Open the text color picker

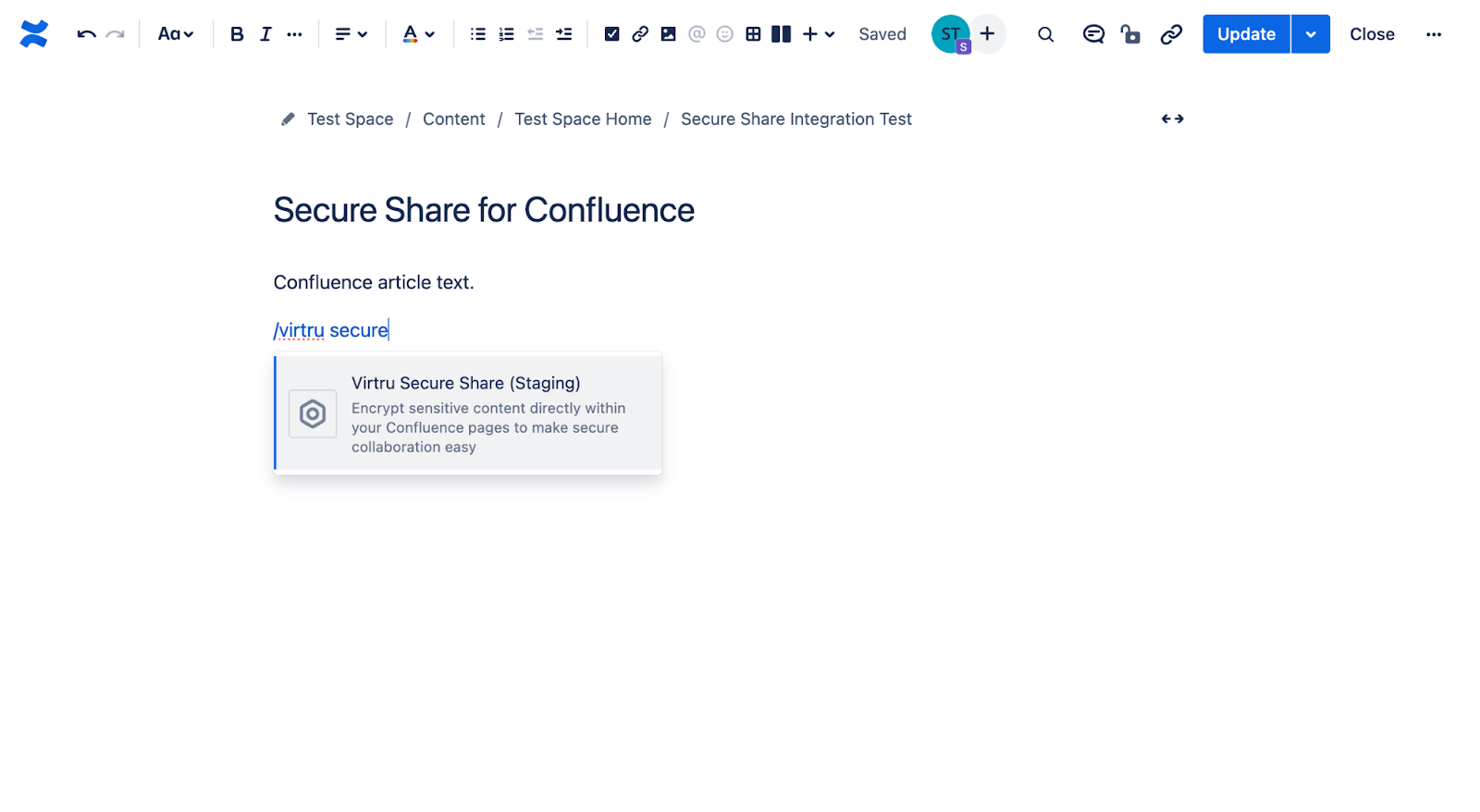click(418, 34)
